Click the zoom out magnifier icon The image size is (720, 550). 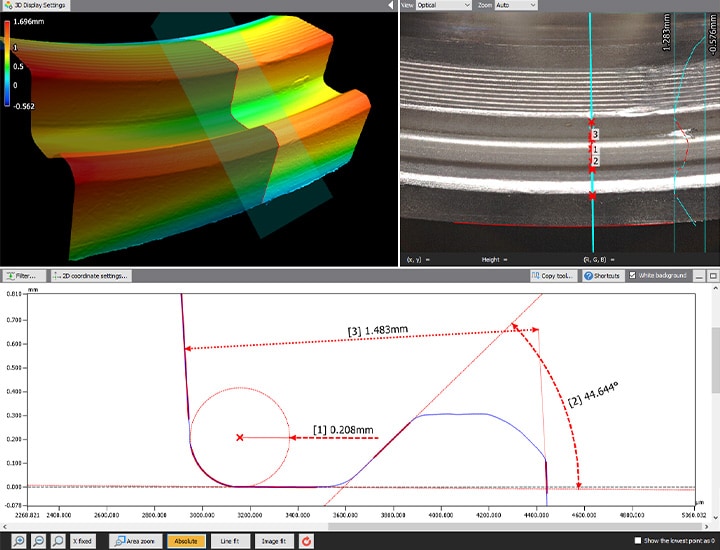click(x=36, y=541)
